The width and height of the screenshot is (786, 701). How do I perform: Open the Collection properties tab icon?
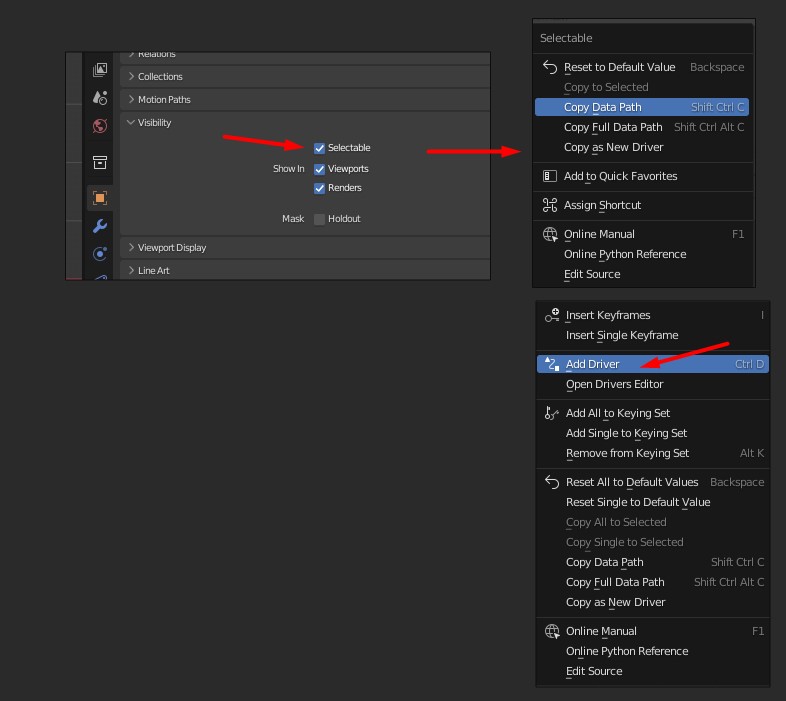pyautogui.click(x=100, y=162)
